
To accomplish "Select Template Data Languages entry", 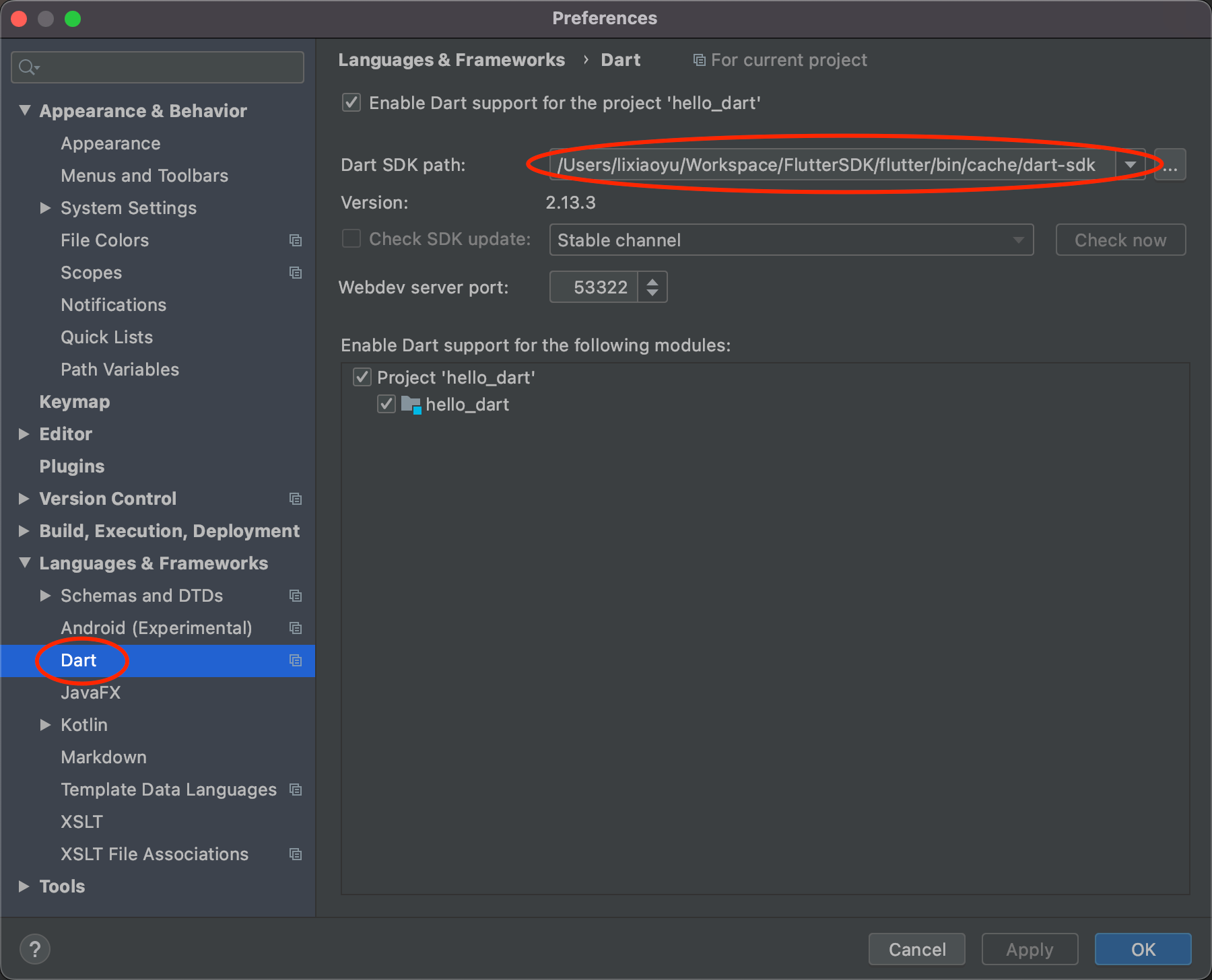I will [168, 790].
